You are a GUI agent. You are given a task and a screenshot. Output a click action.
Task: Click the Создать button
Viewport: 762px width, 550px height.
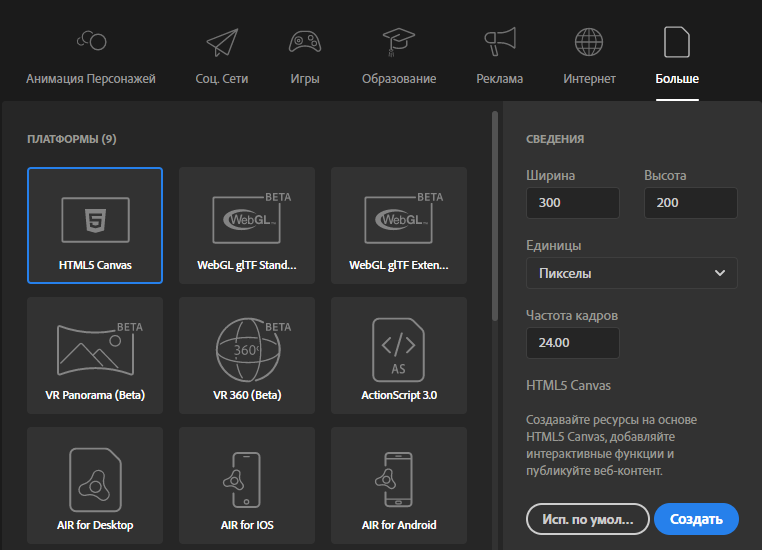(x=696, y=519)
